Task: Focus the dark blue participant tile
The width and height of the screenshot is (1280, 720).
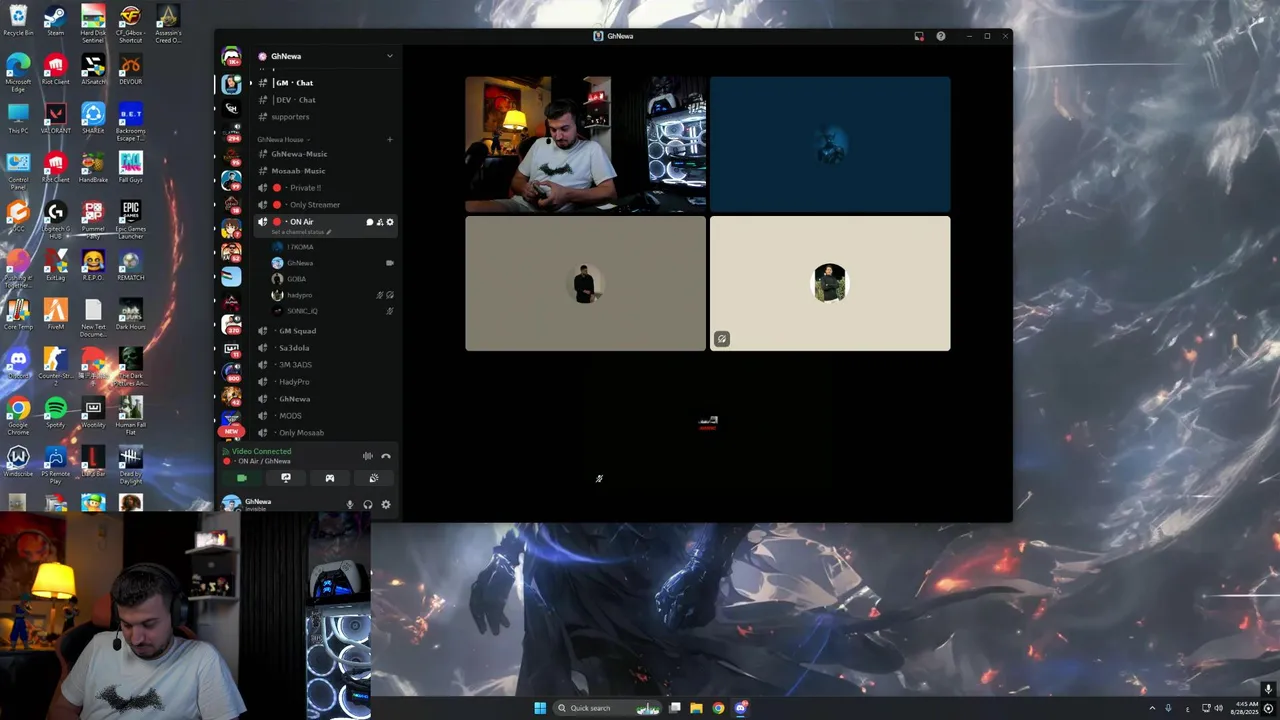Action: [830, 144]
